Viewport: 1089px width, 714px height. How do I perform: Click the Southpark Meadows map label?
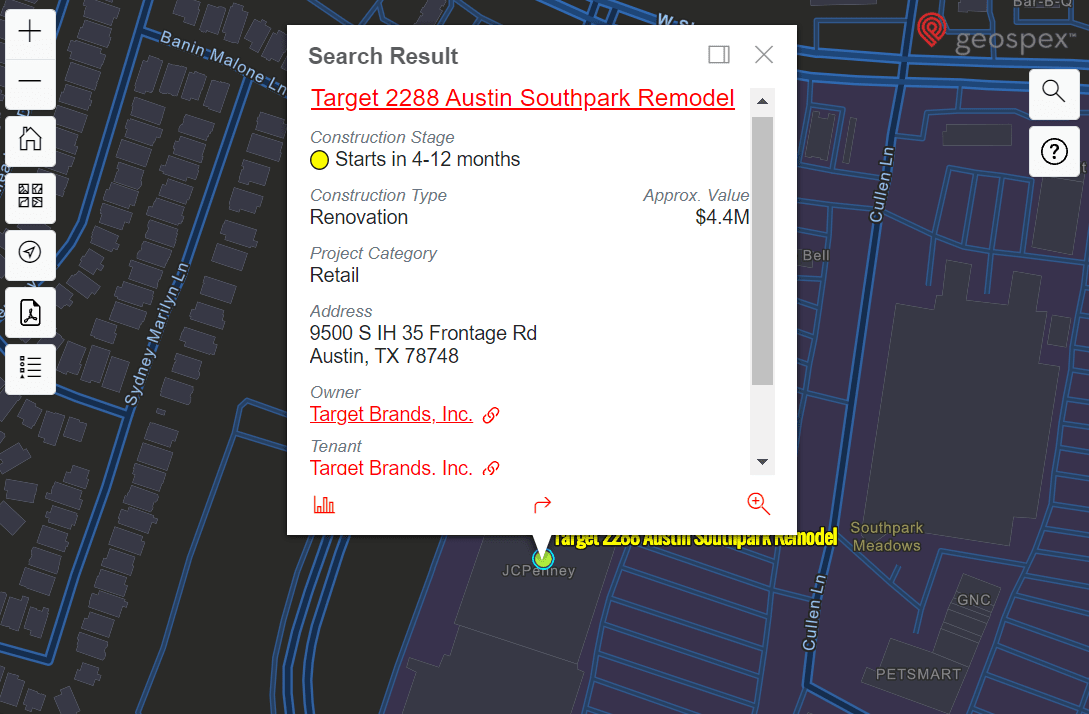tap(887, 537)
